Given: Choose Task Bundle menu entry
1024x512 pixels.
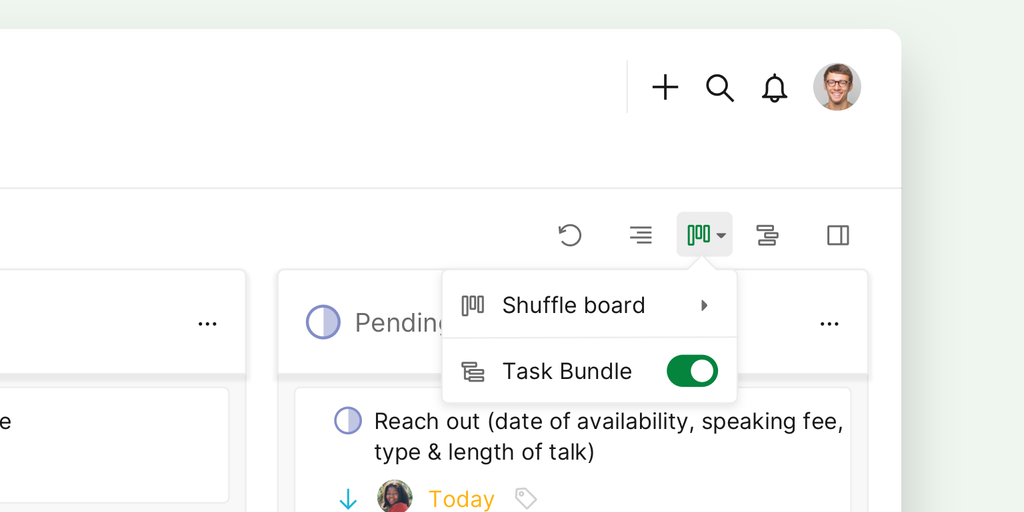Looking at the screenshot, I should (x=566, y=371).
